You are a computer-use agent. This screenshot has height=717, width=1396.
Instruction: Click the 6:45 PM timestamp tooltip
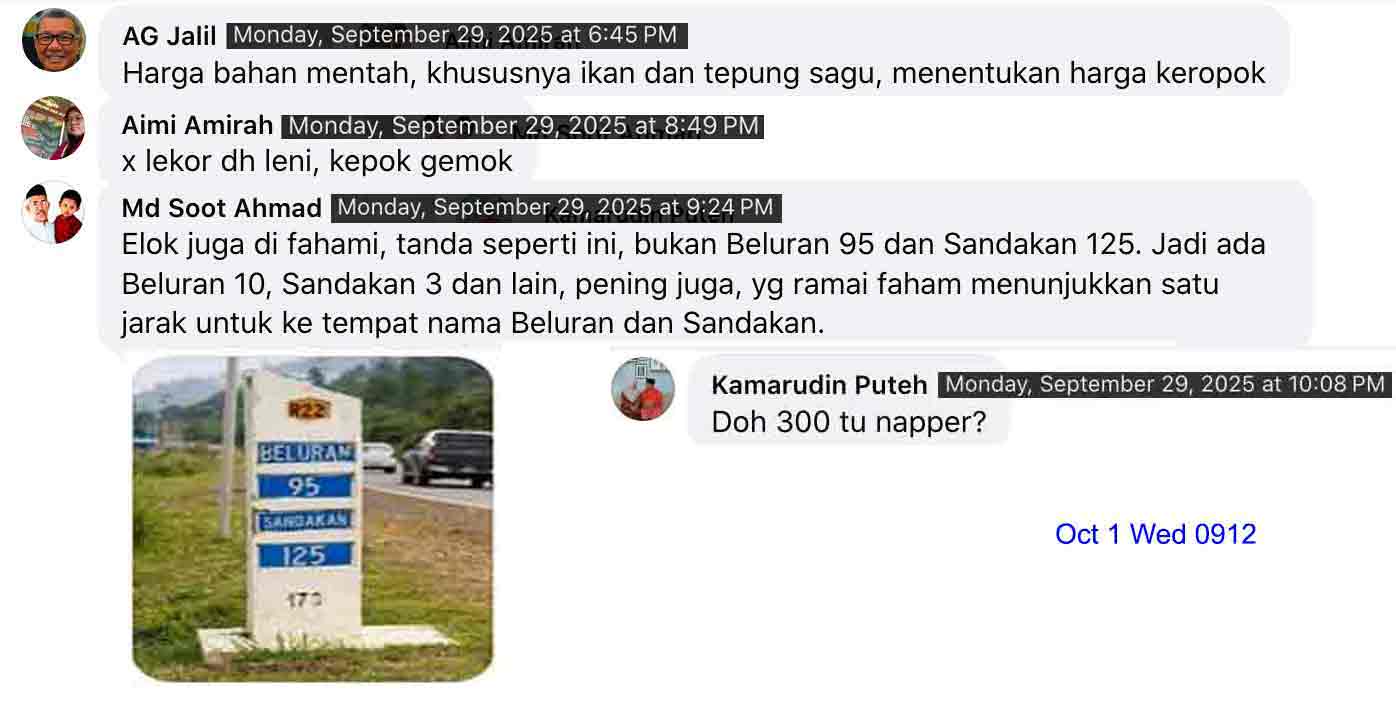(456, 35)
